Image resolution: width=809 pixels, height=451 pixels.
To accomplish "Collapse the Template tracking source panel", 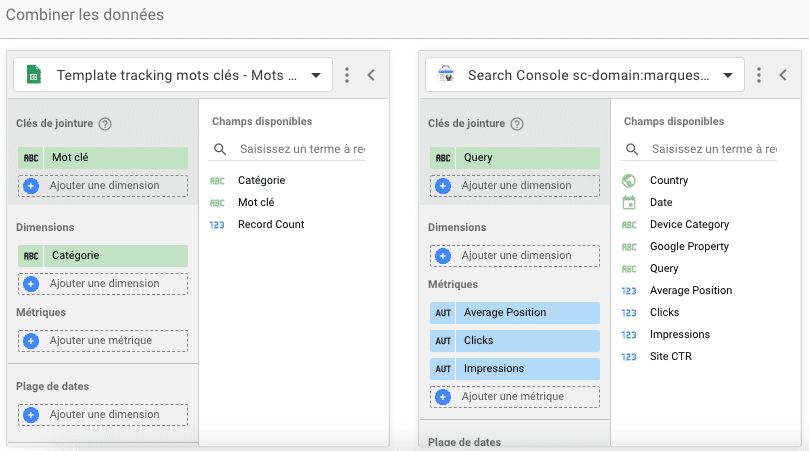I will tap(371, 75).
